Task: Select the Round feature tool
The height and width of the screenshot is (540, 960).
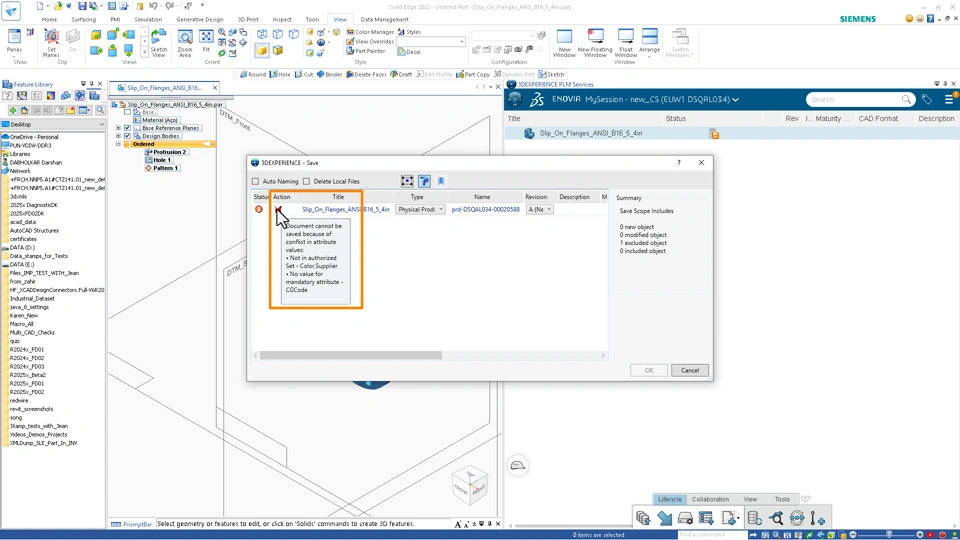Action: tap(253, 74)
